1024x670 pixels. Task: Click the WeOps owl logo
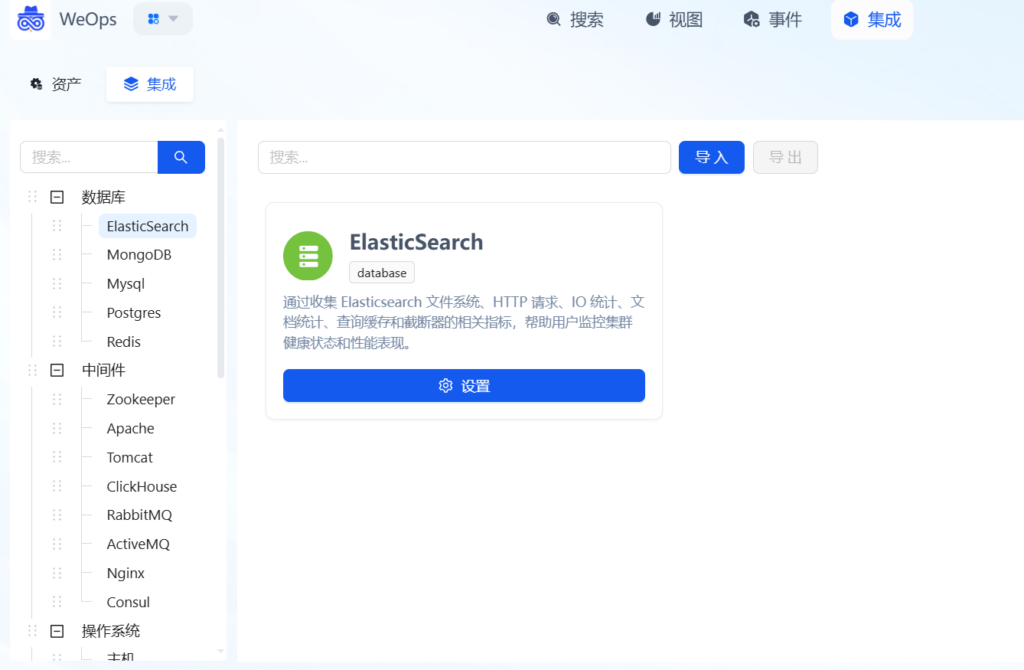click(31, 19)
